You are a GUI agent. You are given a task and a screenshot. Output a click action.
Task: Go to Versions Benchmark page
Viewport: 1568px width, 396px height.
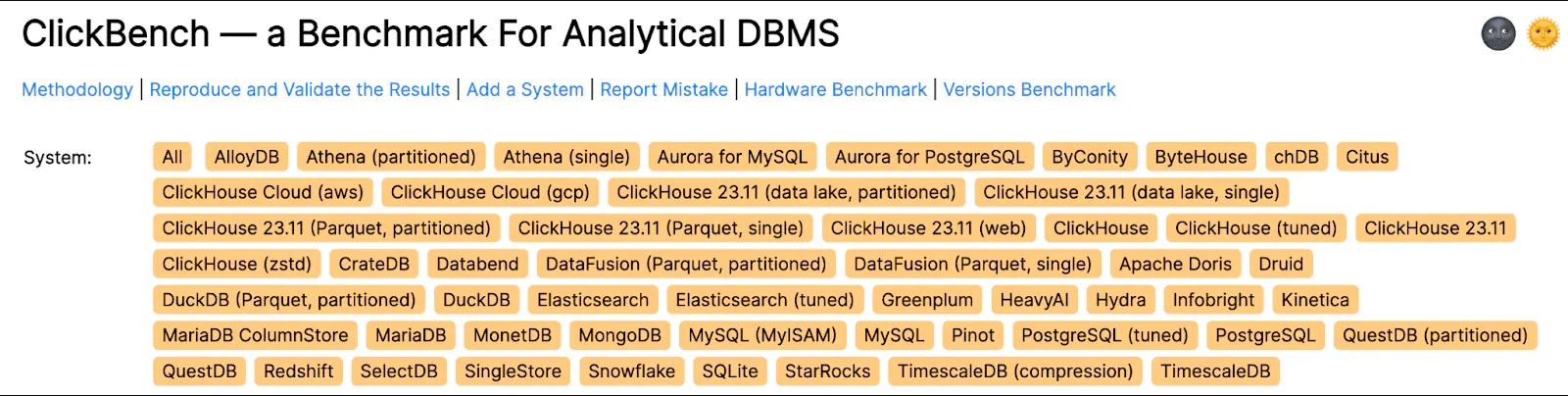click(x=1030, y=90)
